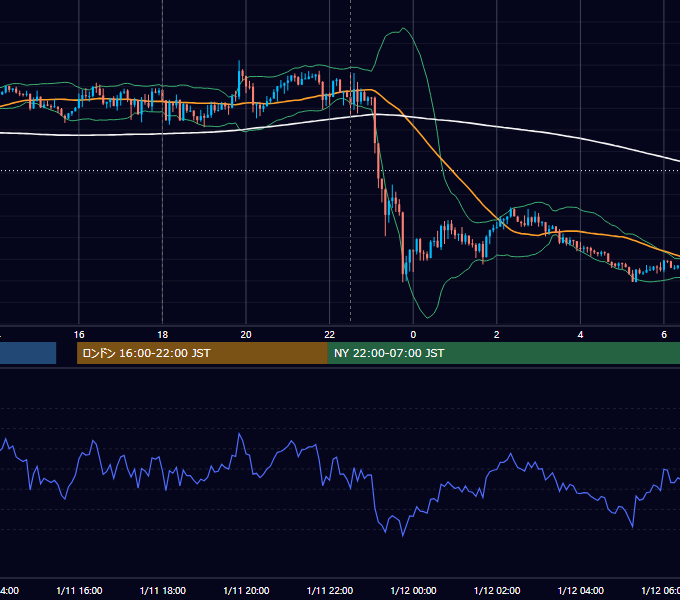Click the blue session bar before London
The width and height of the screenshot is (680, 600).
point(28,353)
